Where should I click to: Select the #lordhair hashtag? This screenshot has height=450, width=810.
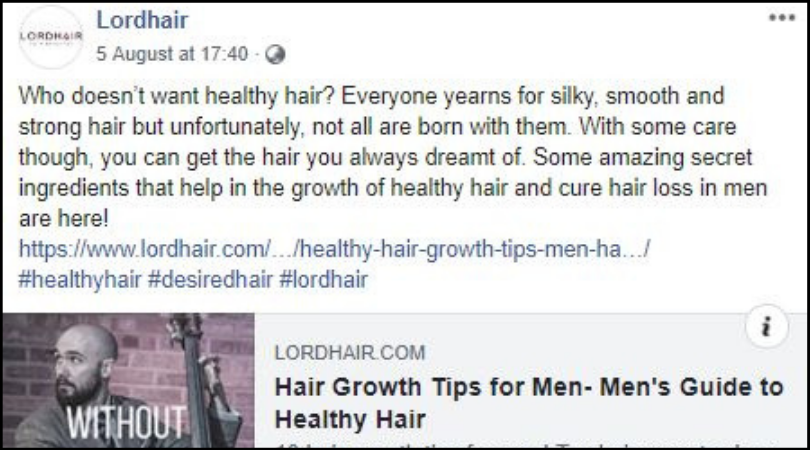(x=323, y=280)
